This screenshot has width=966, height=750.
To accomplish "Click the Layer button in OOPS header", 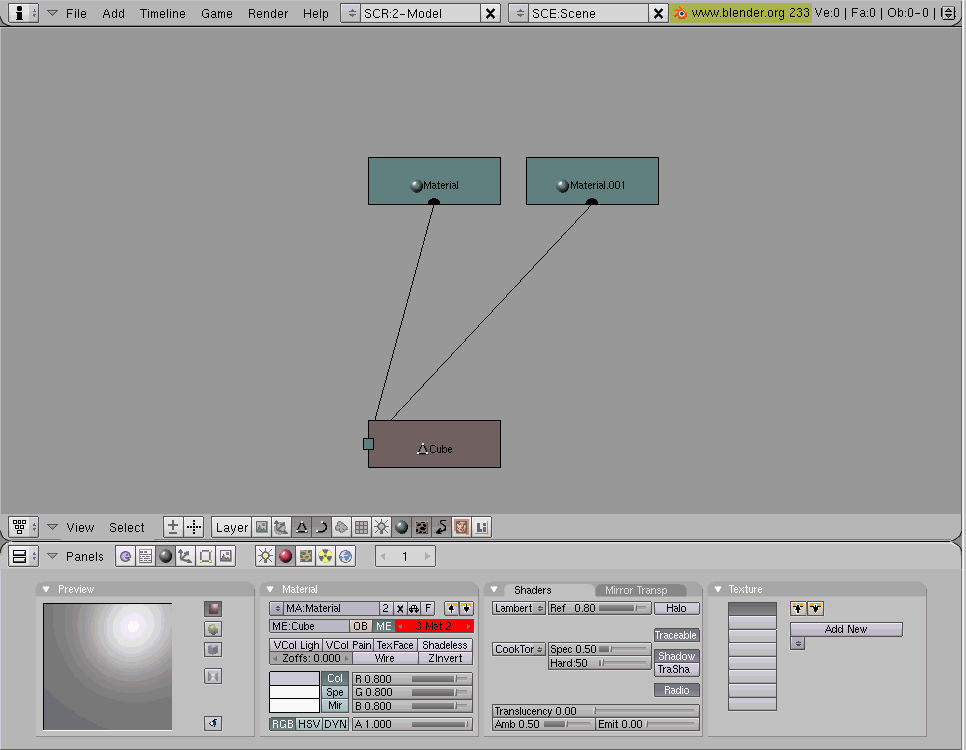I will coord(231,527).
